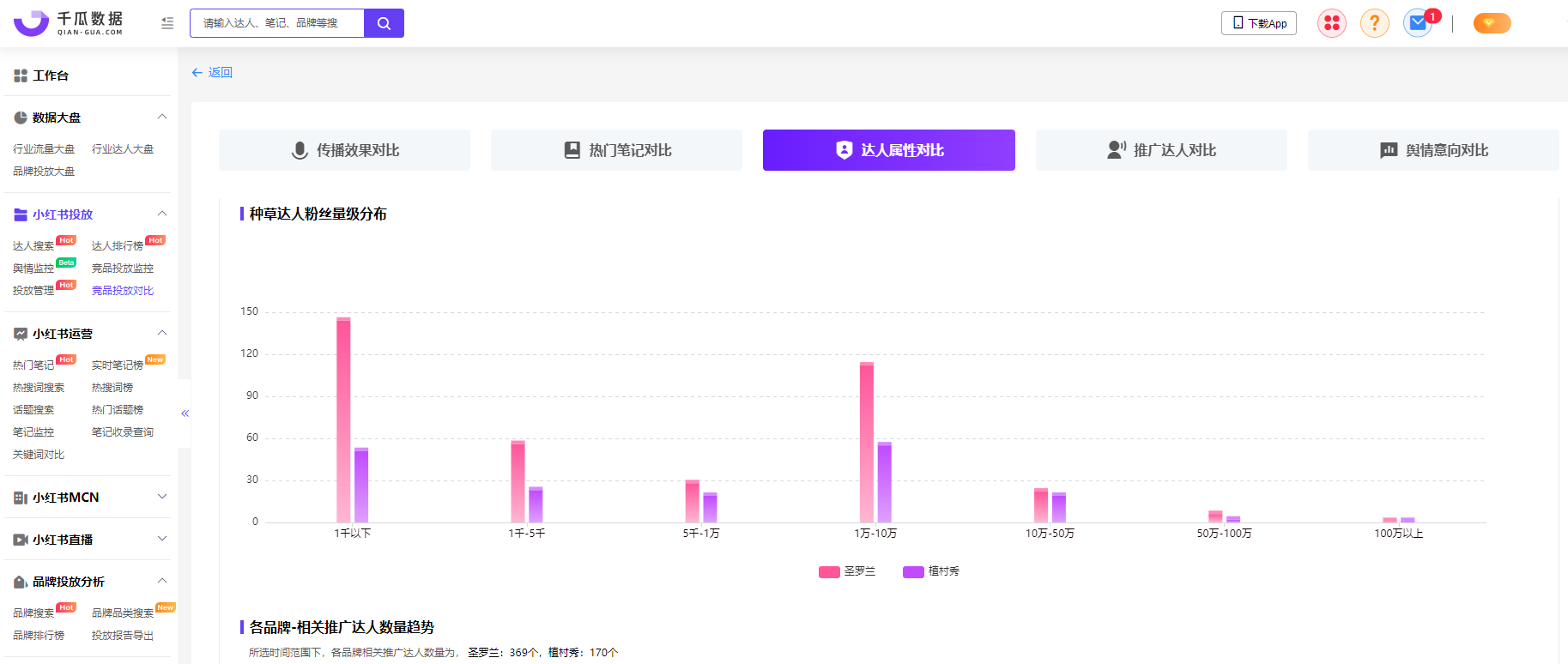Open 品牌品类搜索 link
The width and height of the screenshot is (1568, 664).
[123, 613]
